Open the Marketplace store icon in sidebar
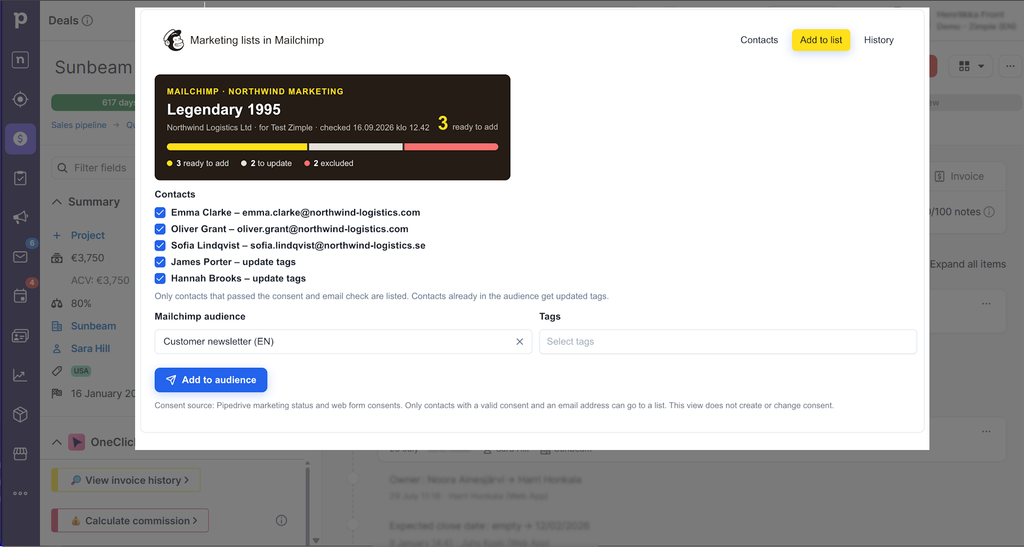The height and width of the screenshot is (547, 1024). click(20, 454)
